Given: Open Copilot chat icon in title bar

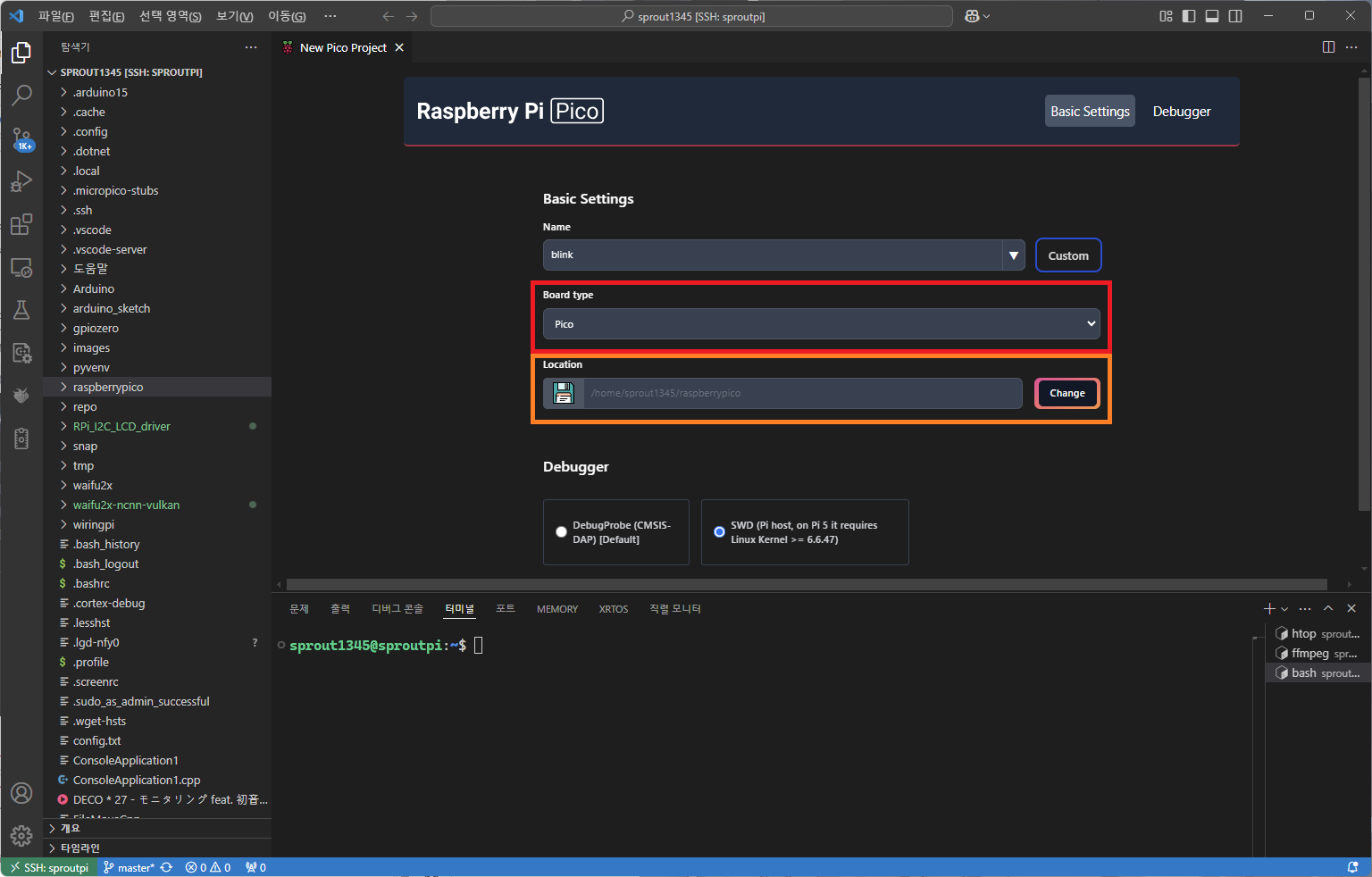Looking at the screenshot, I should pyautogui.click(x=973, y=16).
